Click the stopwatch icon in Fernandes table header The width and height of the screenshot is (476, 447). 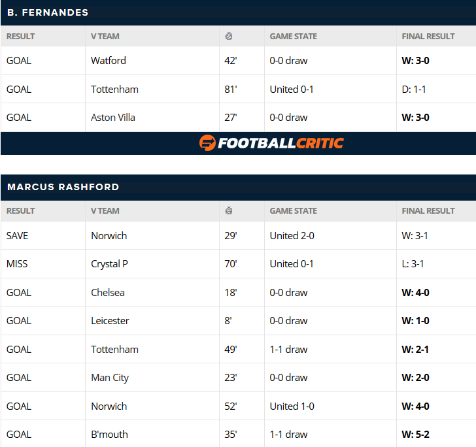[x=229, y=36]
